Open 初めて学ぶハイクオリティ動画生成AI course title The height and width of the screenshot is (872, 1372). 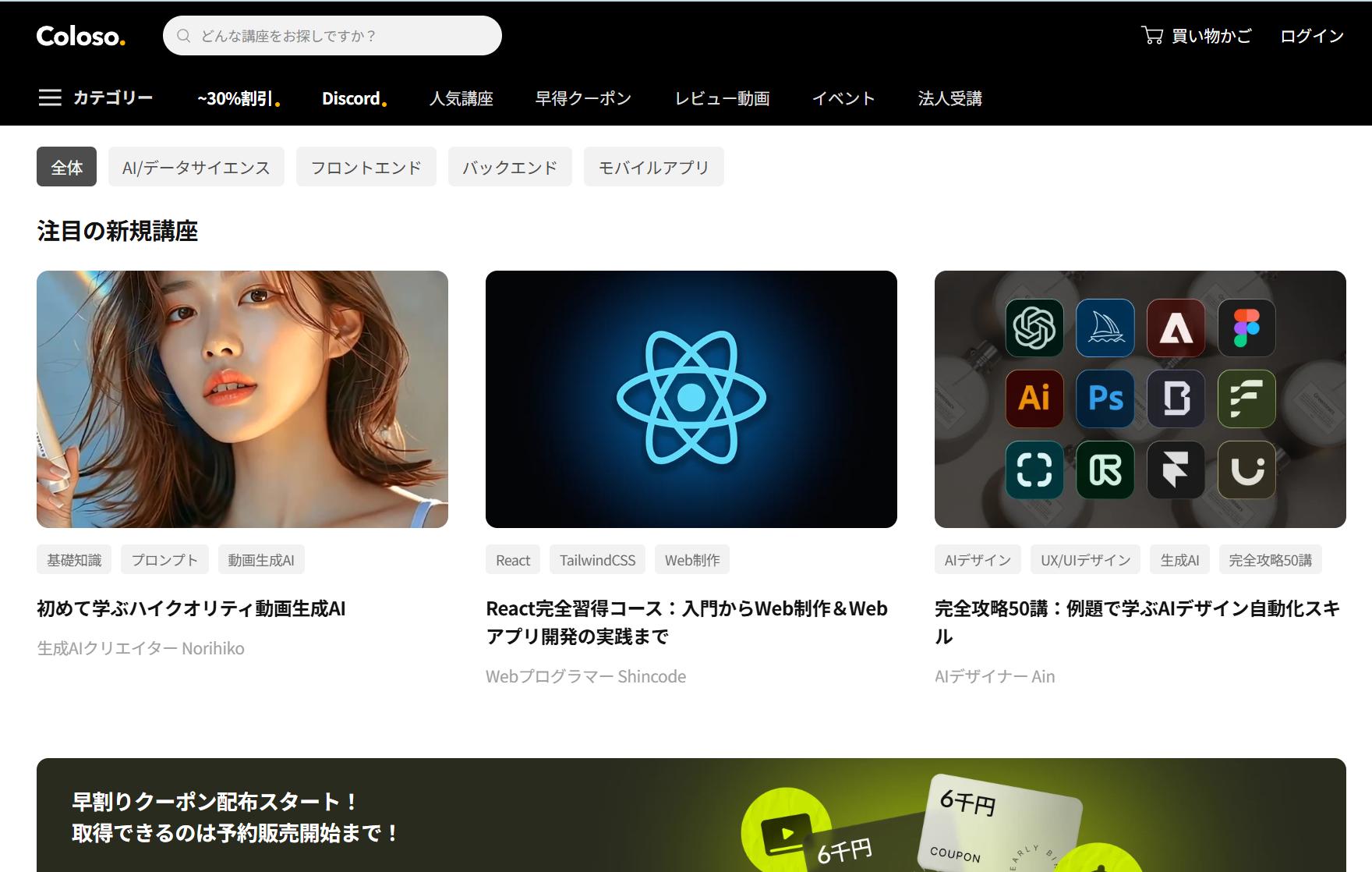[x=191, y=608]
